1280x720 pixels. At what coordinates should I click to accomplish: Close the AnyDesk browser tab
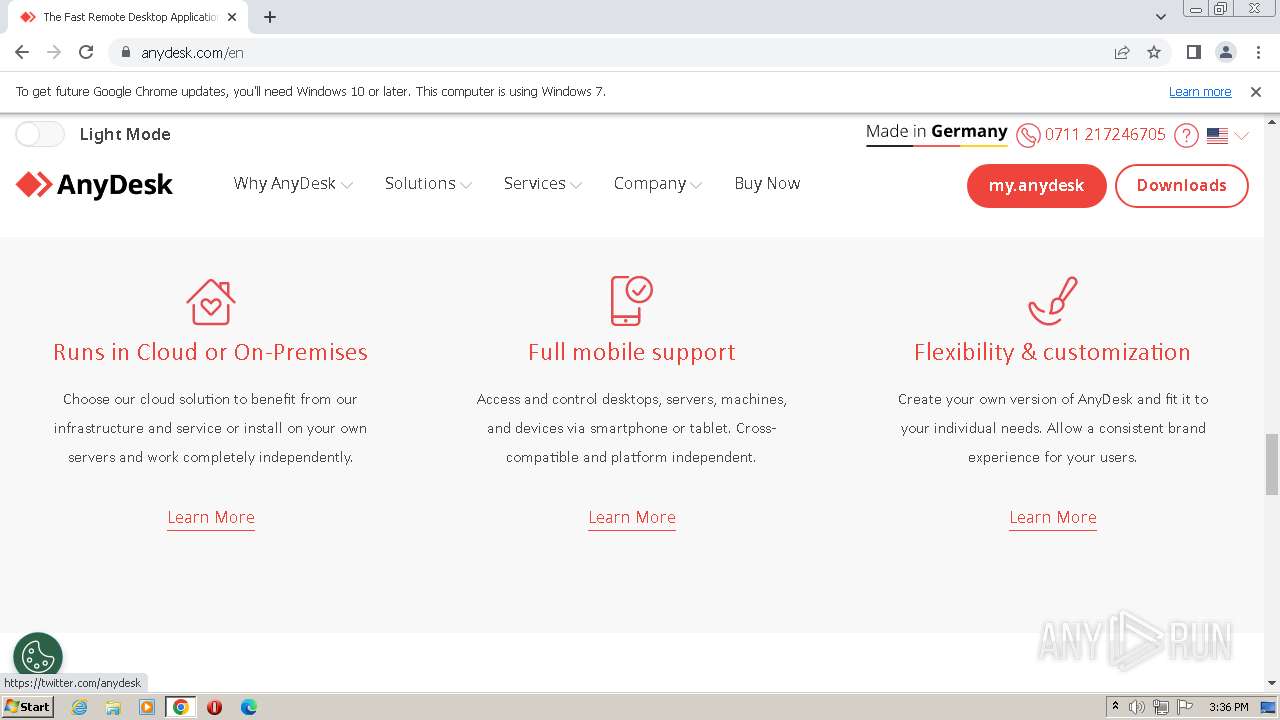pos(232,17)
